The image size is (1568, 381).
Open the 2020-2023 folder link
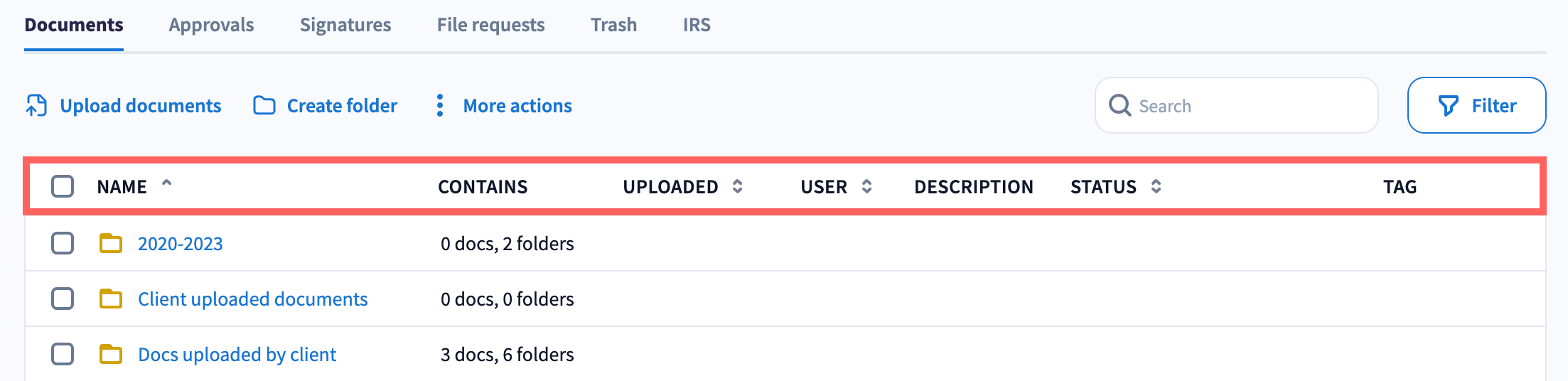180,244
